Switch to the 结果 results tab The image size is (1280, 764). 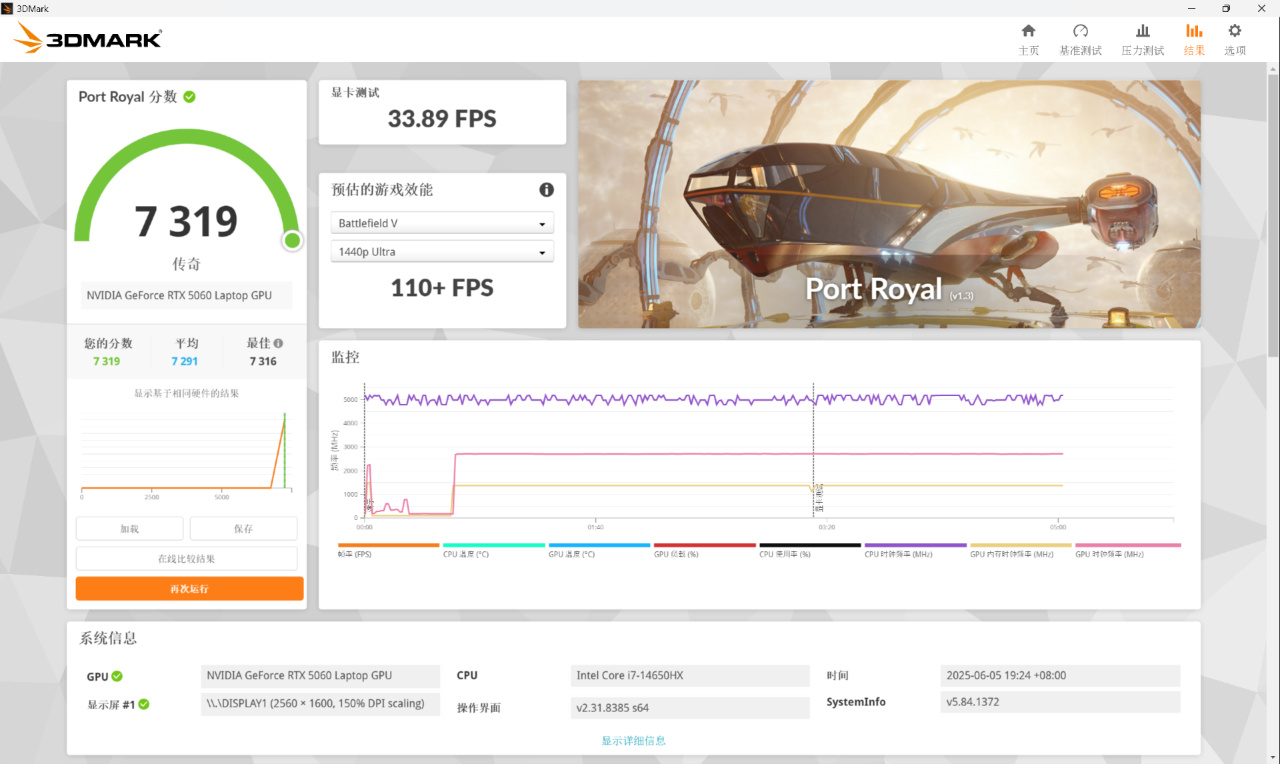(1194, 40)
